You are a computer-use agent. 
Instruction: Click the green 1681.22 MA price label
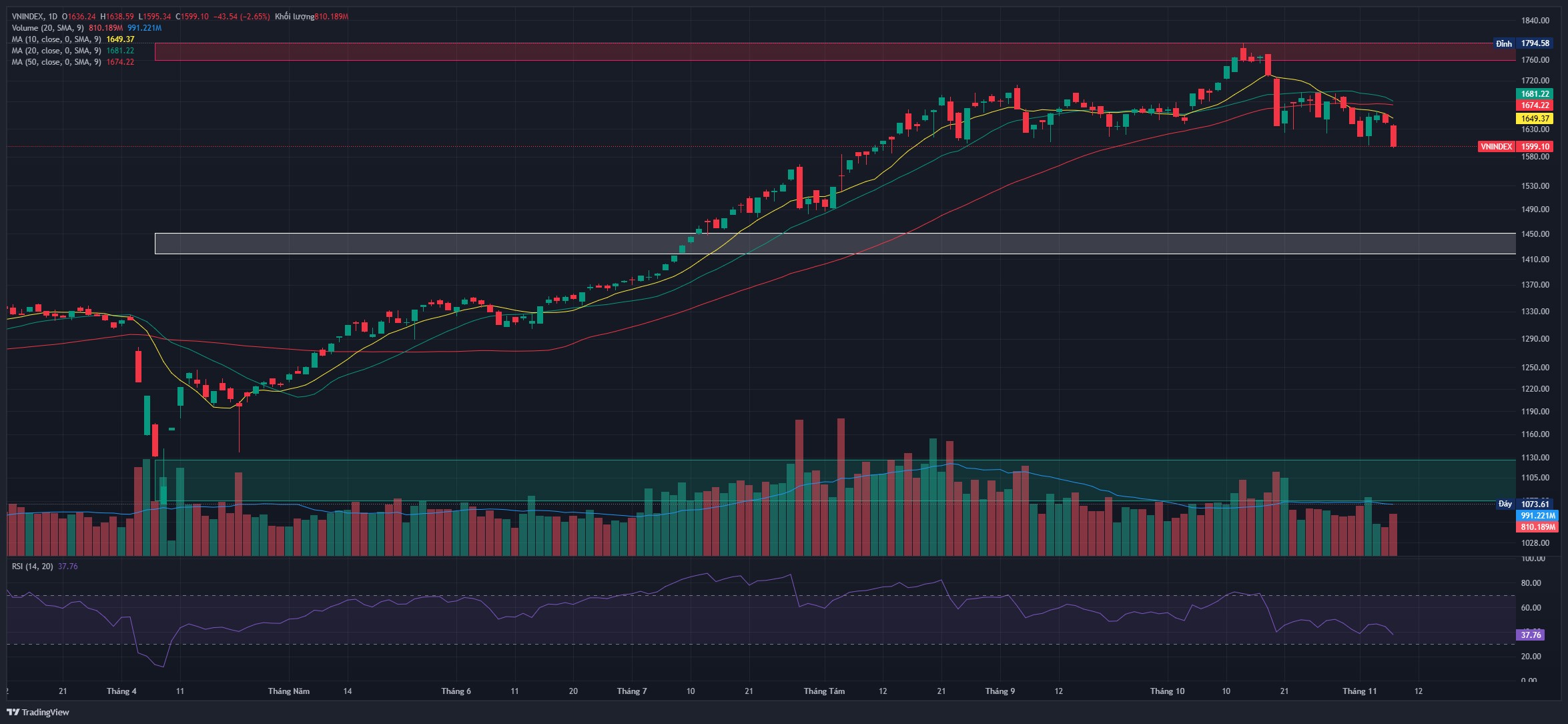(x=1535, y=94)
